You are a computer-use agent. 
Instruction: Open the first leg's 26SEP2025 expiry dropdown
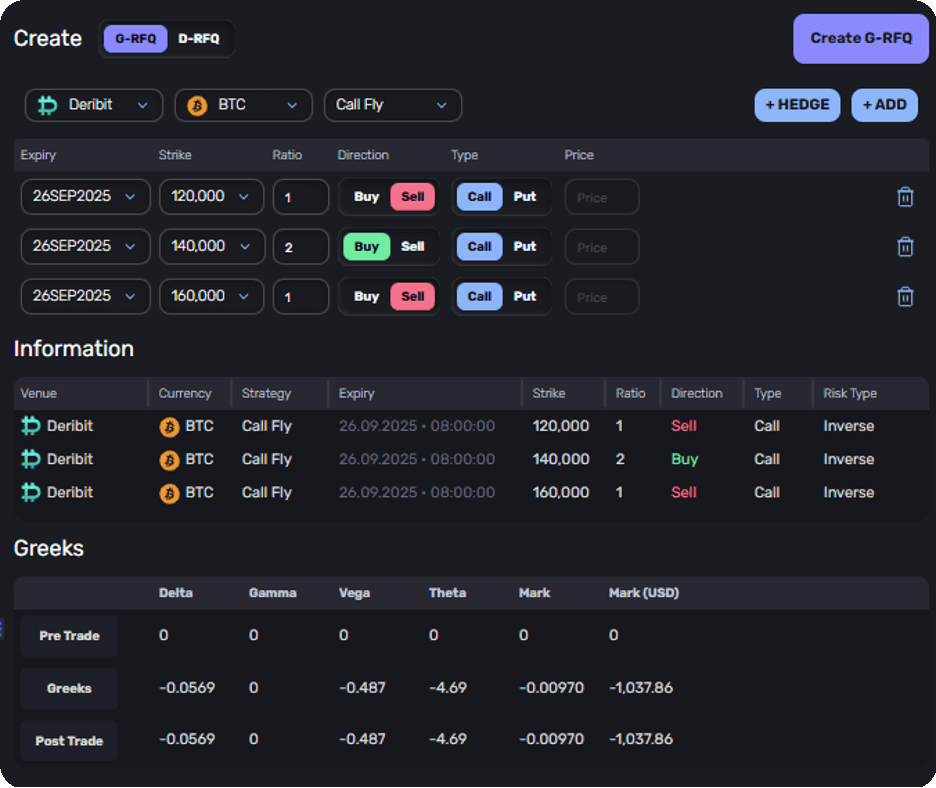pyautogui.click(x=85, y=197)
